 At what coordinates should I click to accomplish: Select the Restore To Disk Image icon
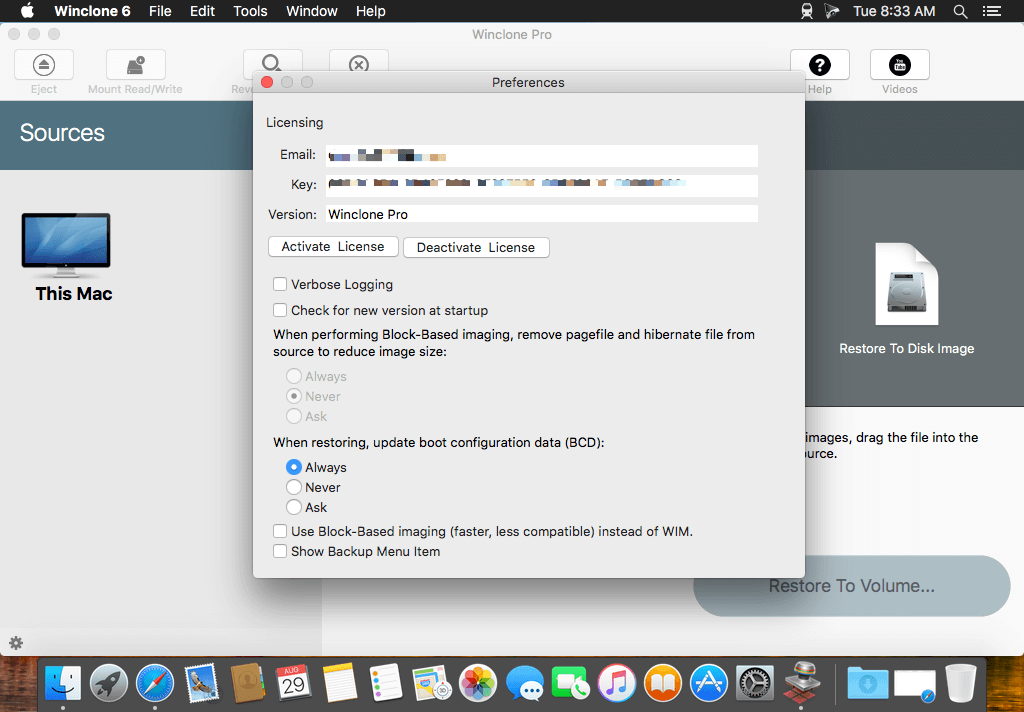pyautogui.click(x=906, y=284)
